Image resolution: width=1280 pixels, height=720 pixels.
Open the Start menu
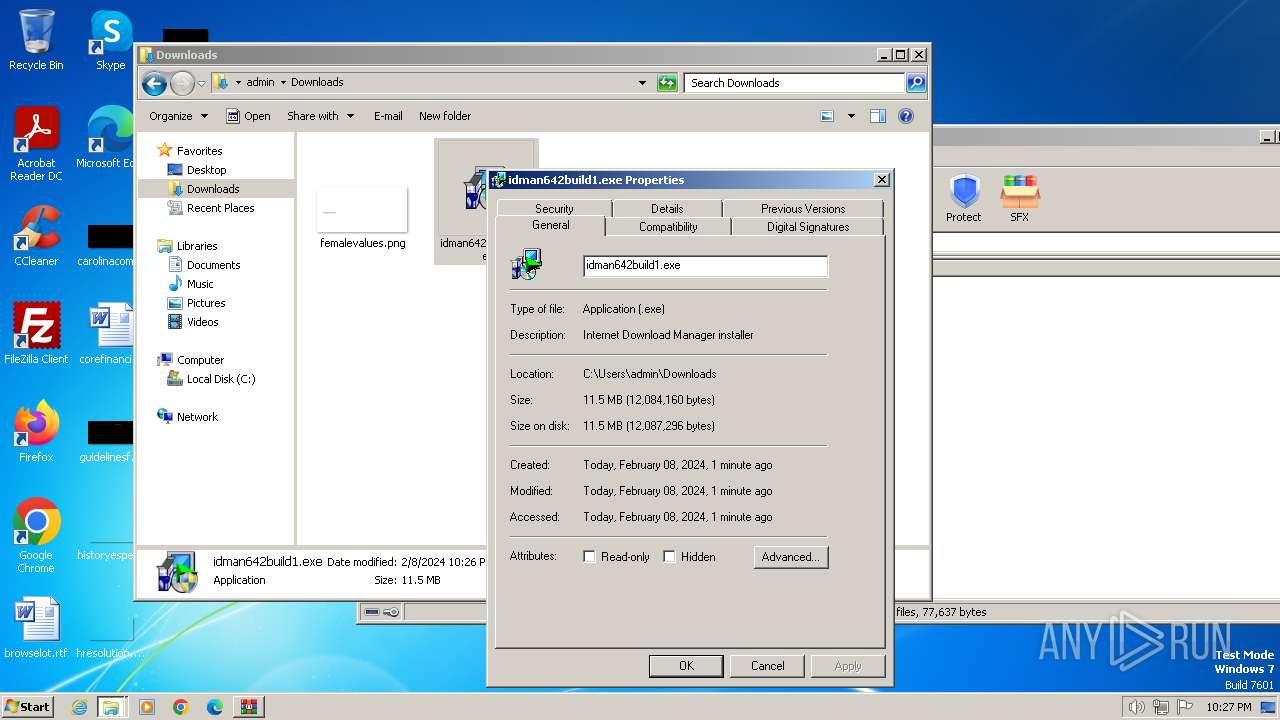tap(27, 707)
